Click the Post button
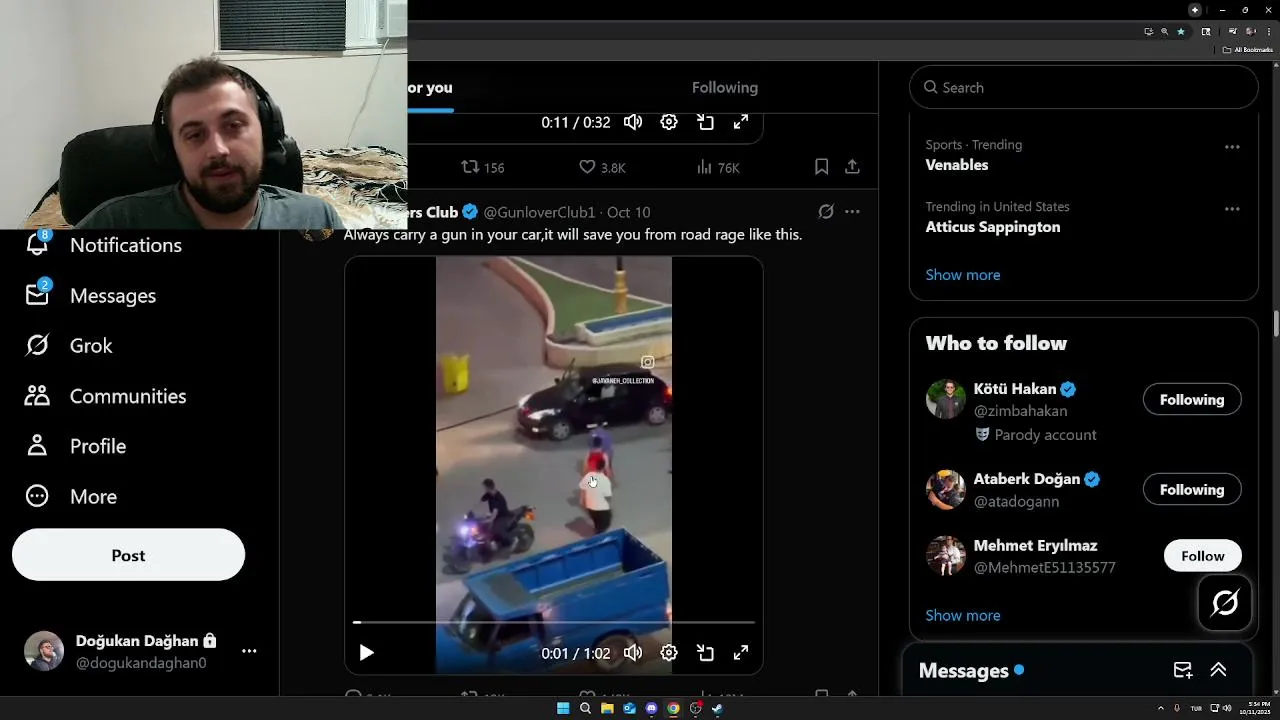The image size is (1280, 720). (x=128, y=555)
